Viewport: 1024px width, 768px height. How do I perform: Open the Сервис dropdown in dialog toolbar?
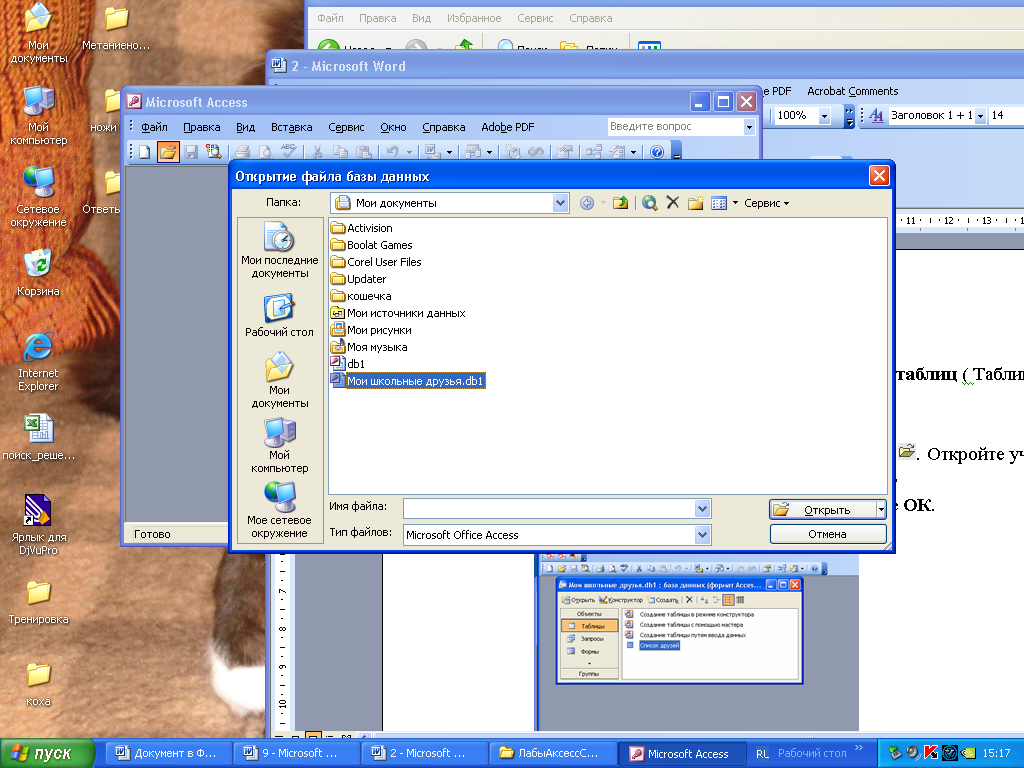coord(767,203)
